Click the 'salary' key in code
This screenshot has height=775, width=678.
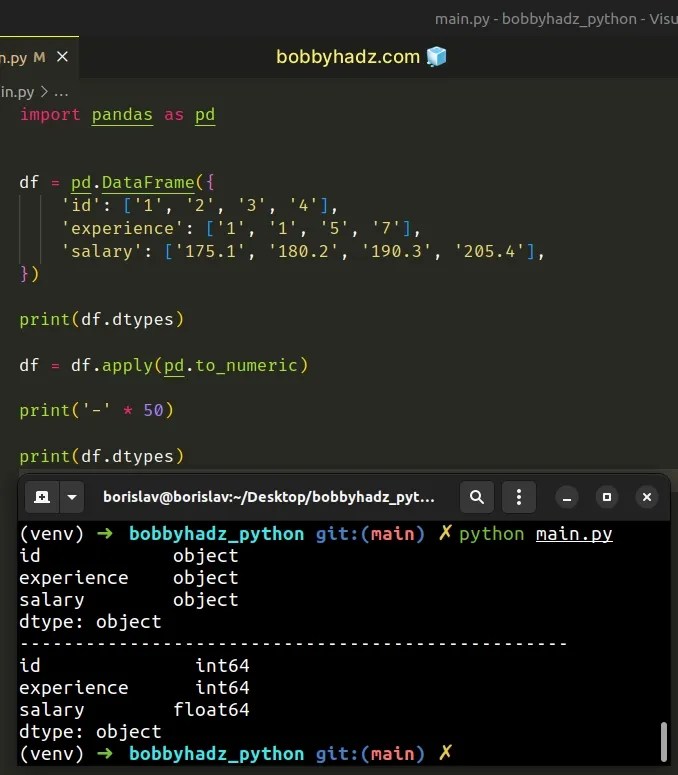102,251
